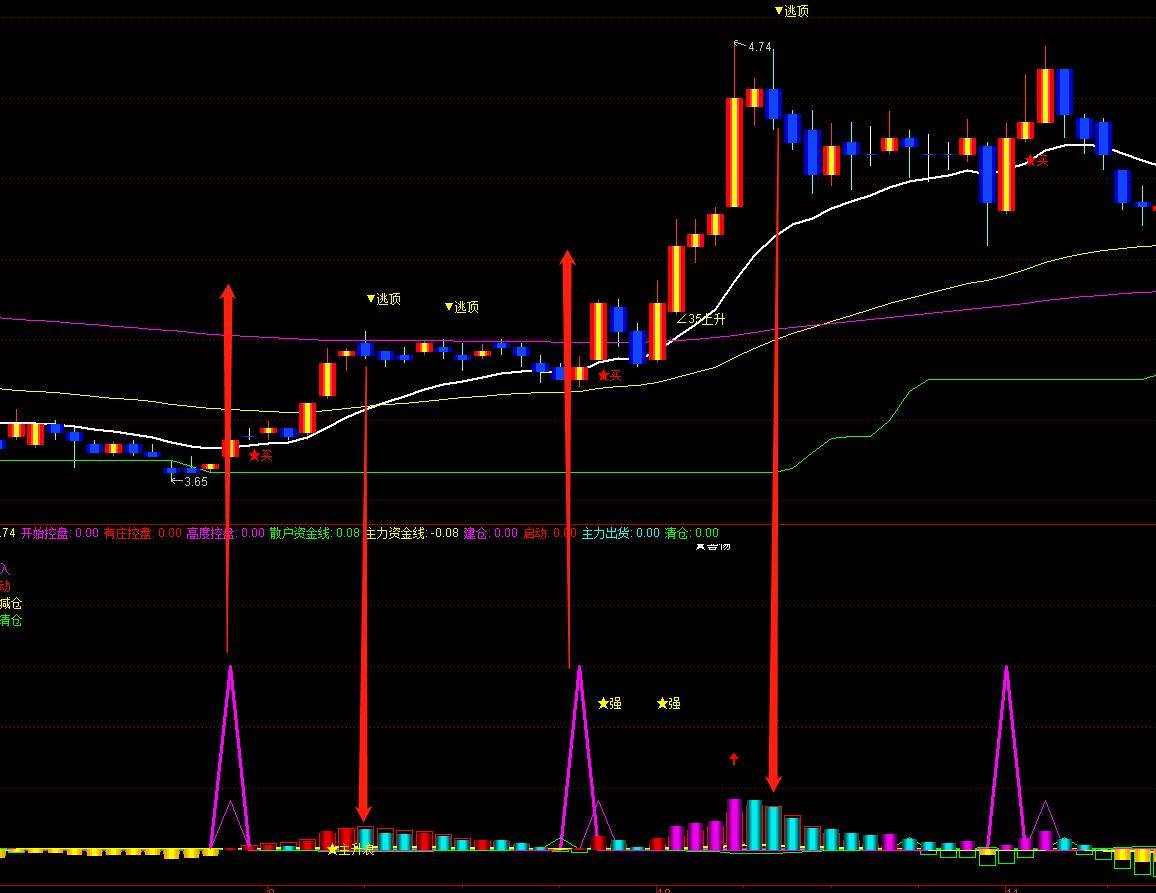1156x893 pixels.
Task: Select the 有庄控盘 indicator value
Action: [x=142, y=533]
